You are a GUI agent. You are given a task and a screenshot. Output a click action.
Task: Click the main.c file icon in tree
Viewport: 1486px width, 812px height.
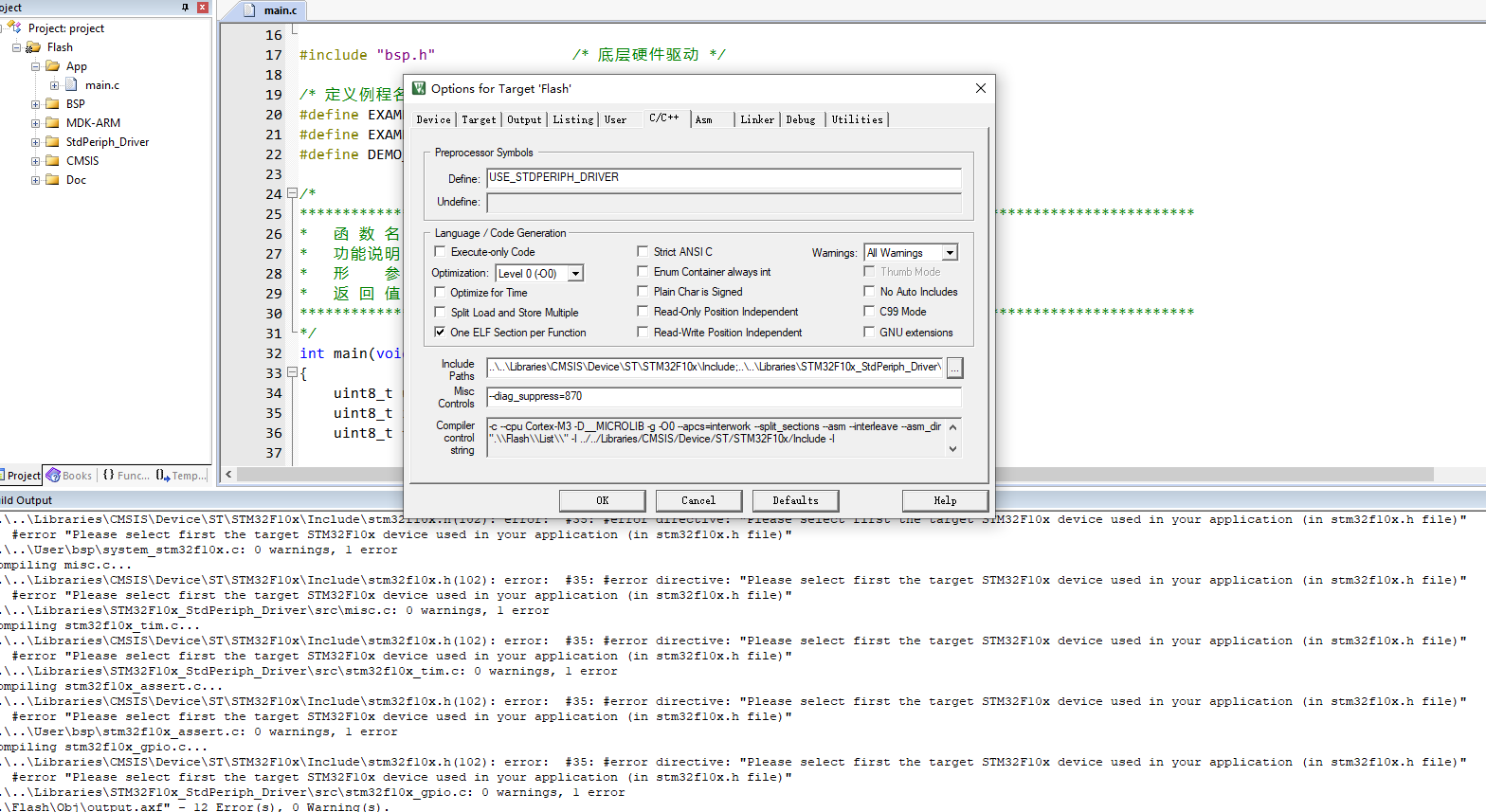click(71, 85)
